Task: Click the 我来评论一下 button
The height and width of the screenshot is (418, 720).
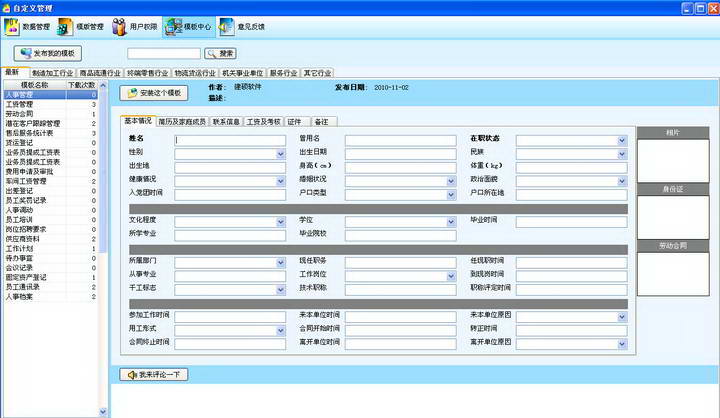Action: coord(154,375)
